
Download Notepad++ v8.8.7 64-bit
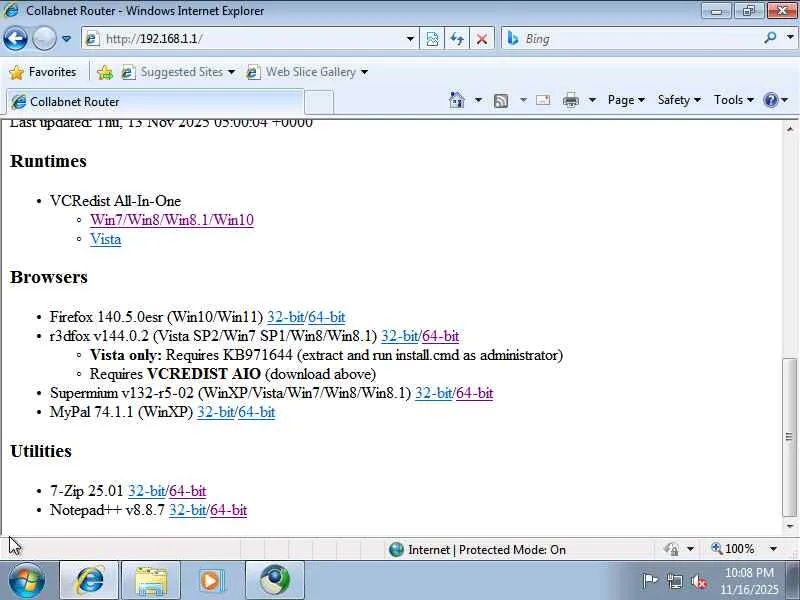[228, 510]
